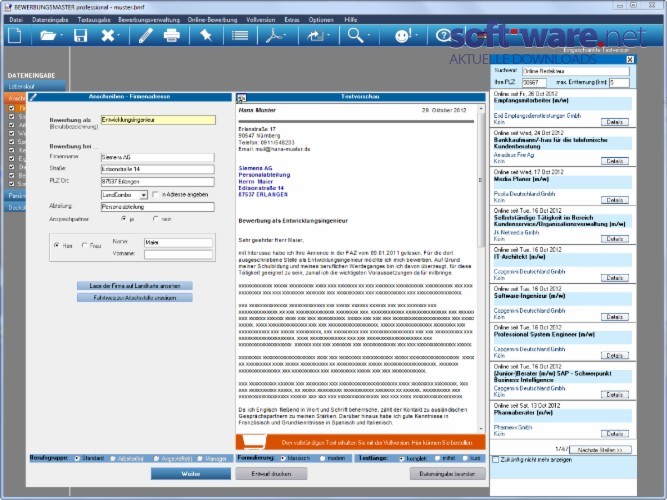667x500 pixels.
Task: Open the Online-Bewerbung menu
Action: click(212, 20)
